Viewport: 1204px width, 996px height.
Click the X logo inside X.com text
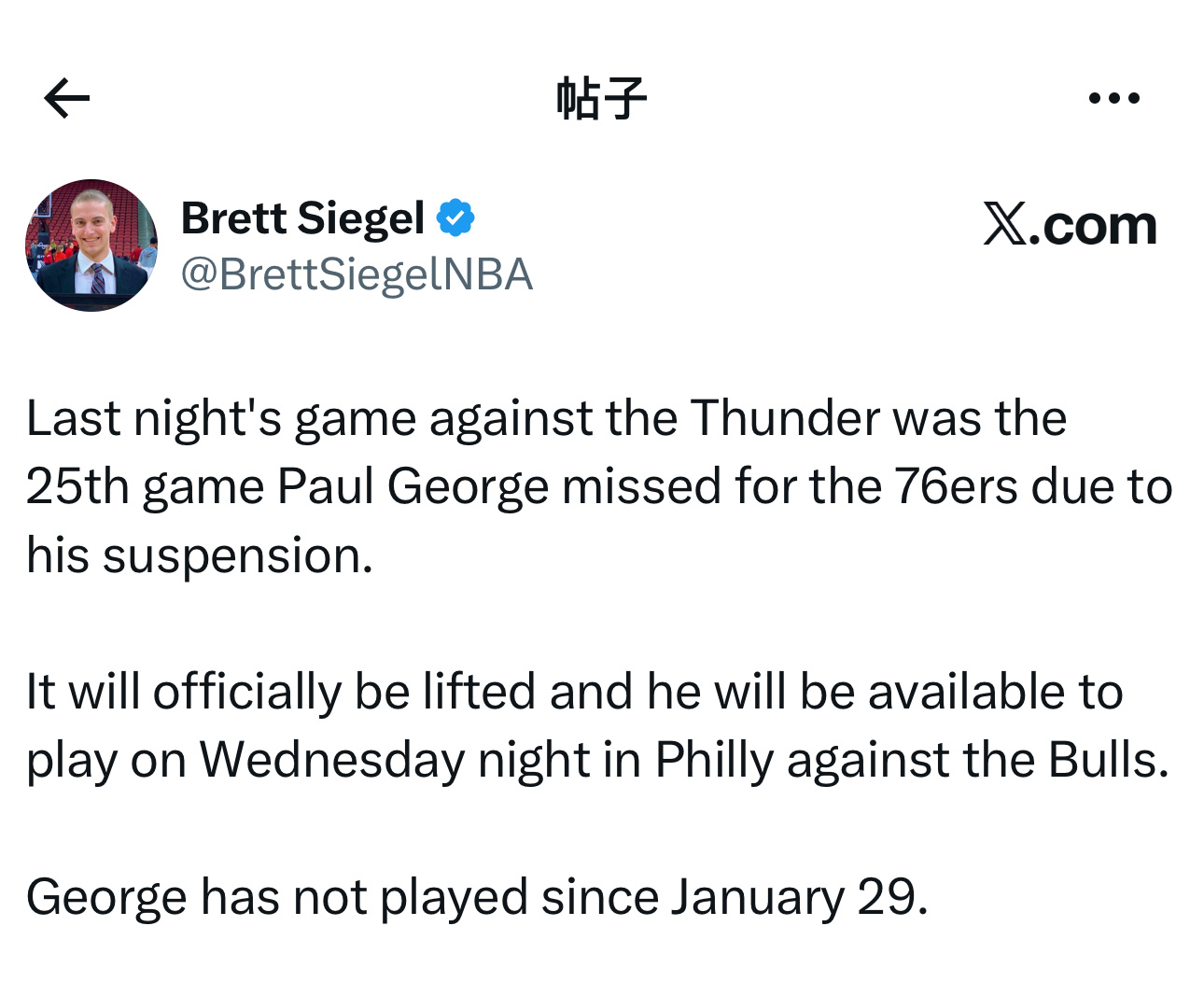click(1005, 223)
